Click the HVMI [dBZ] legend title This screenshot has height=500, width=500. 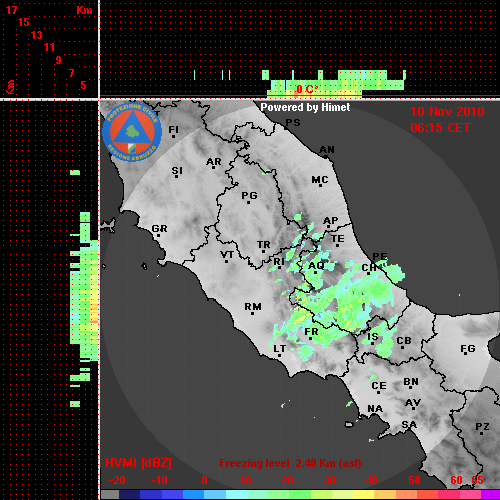pos(138,463)
